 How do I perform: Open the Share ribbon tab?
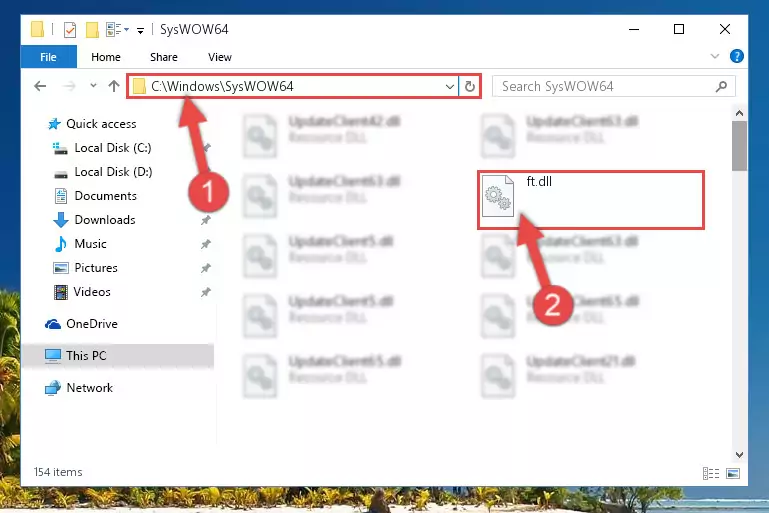point(164,57)
